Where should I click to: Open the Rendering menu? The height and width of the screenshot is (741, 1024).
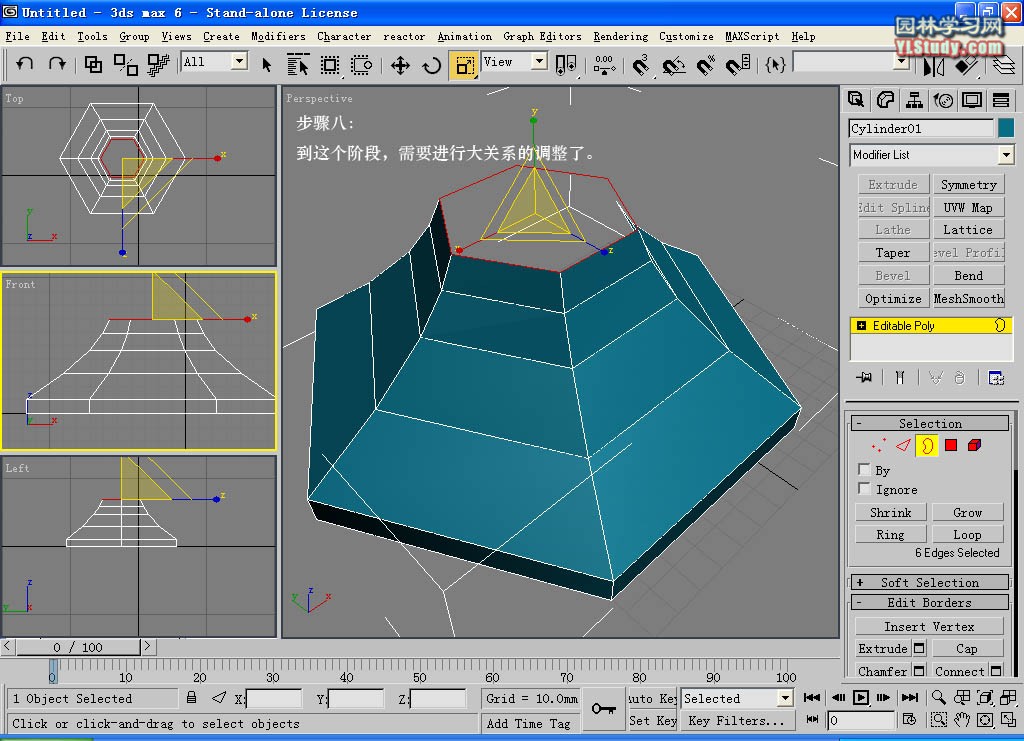tap(620, 37)
